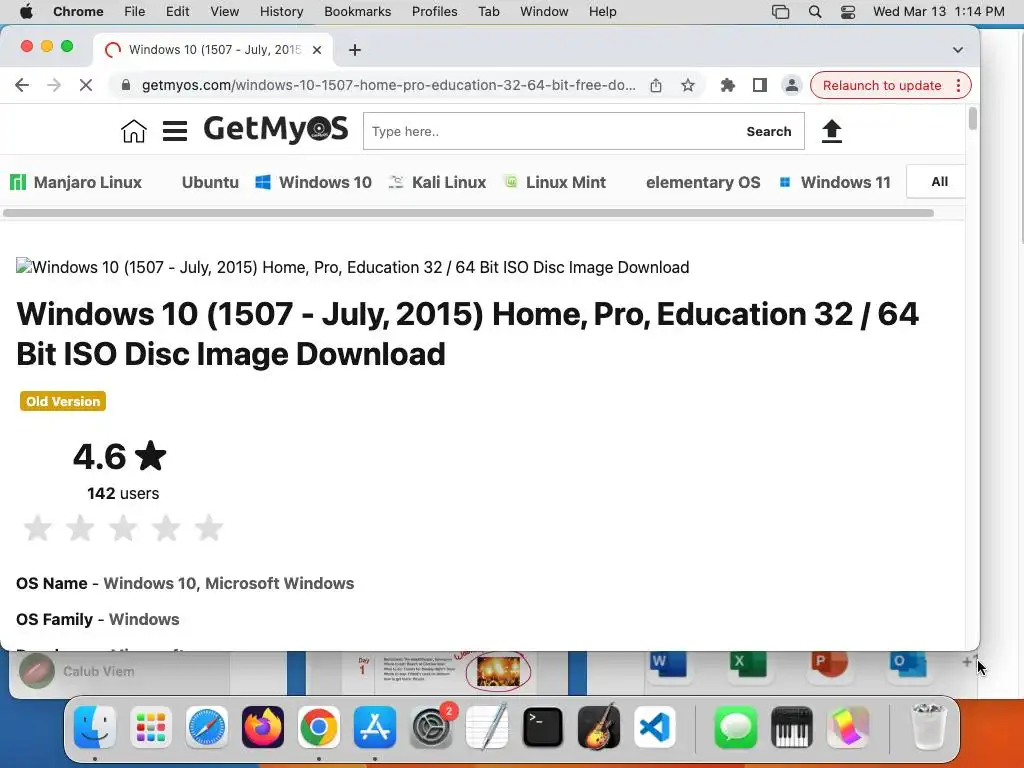Go to the GetMyOS home icon
This screenshot has height=768, width=1024.
[134, 131]
